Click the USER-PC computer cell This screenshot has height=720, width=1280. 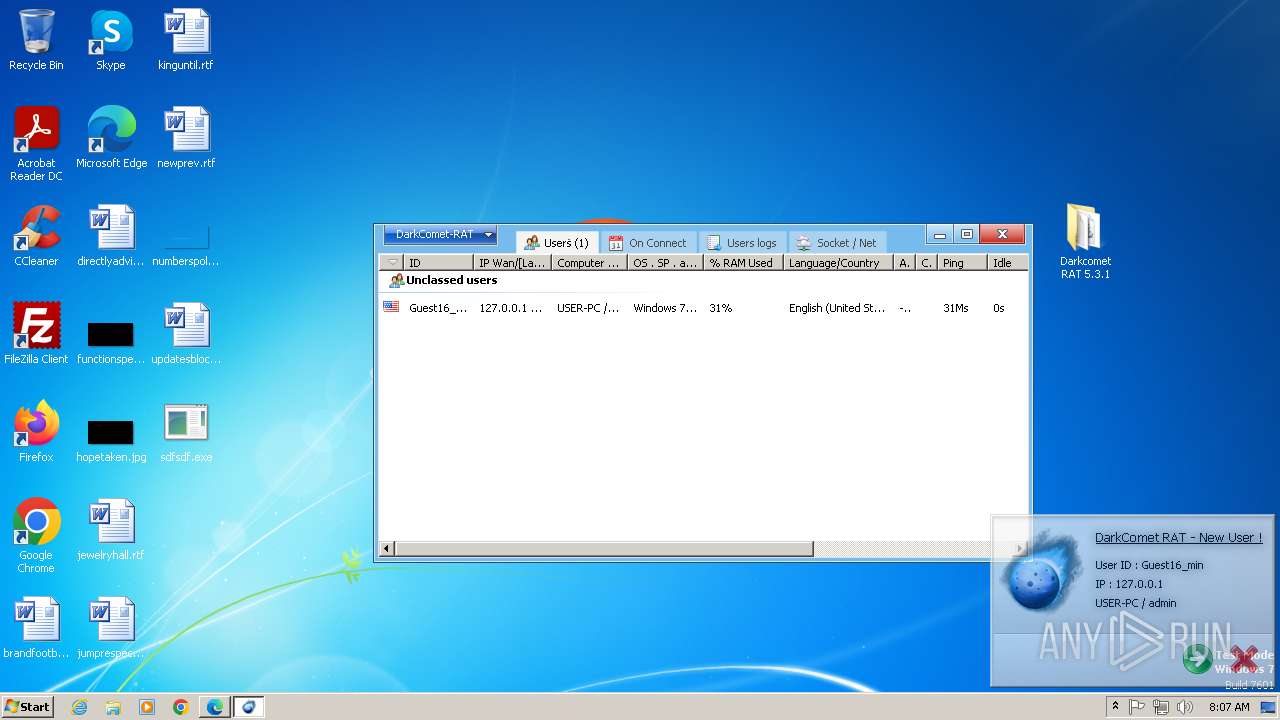[x=588, y=308]
